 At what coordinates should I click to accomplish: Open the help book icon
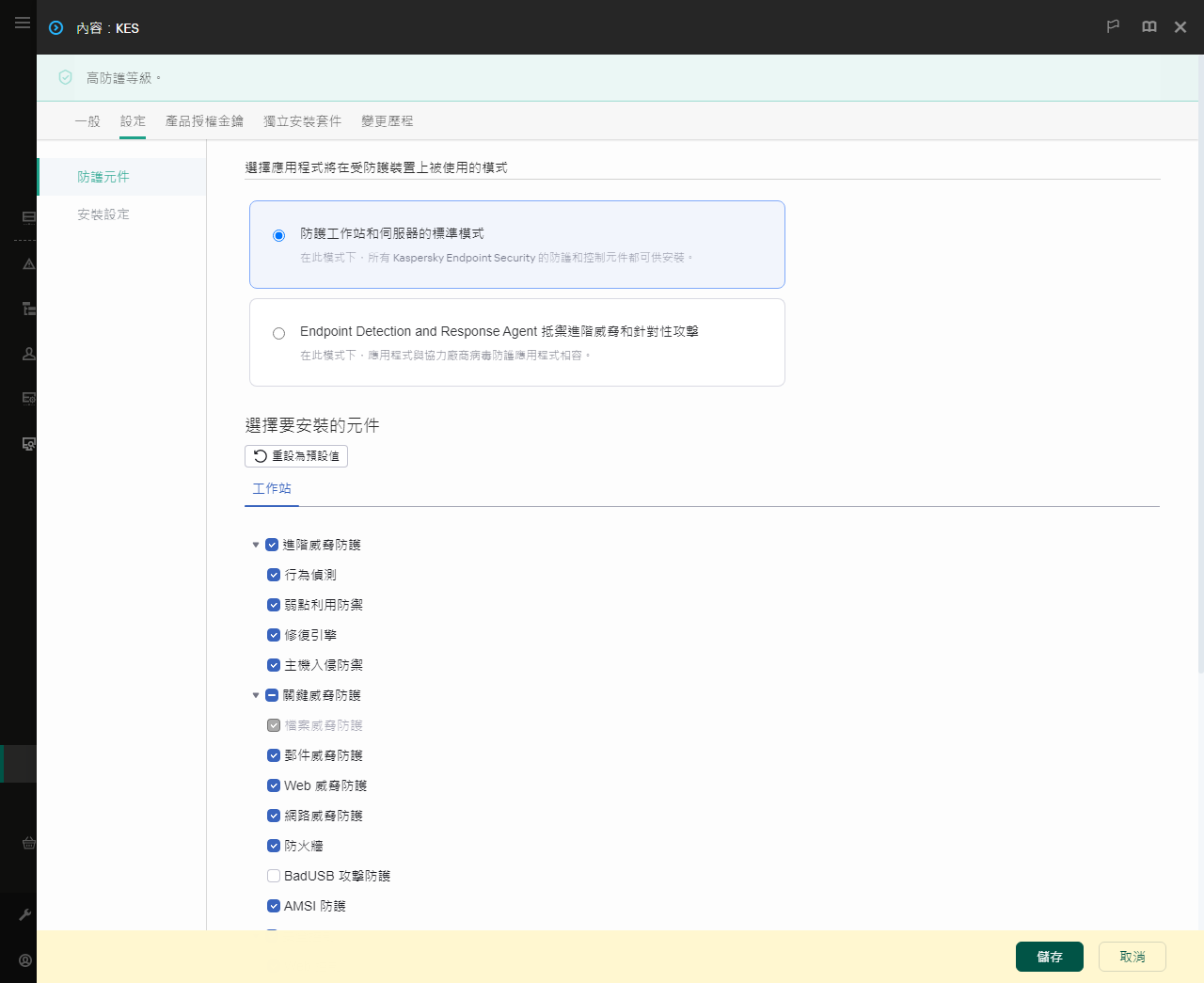1149,26
